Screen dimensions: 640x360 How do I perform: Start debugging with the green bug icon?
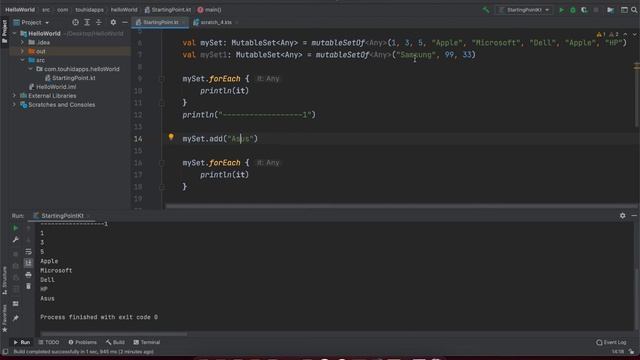coord(573,10)
